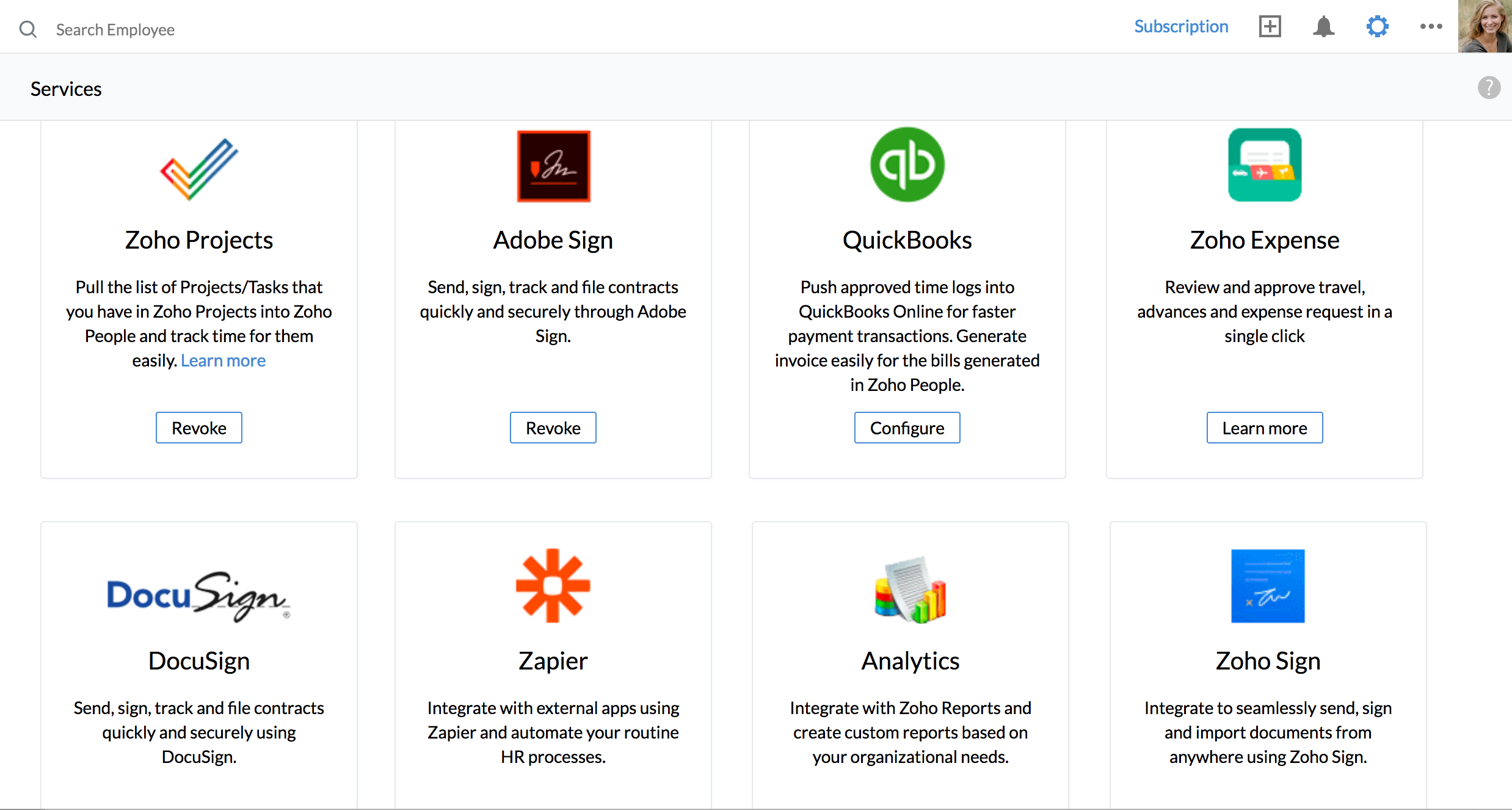
Task: Click the Zoho Projects title
Action: click(x=199, y=240)
